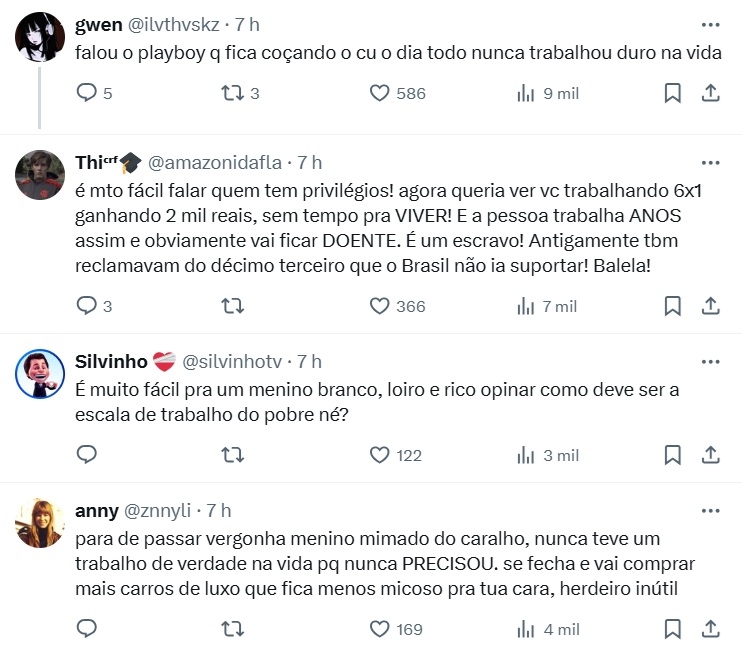Open more options on the @amazonidafla tweet
The width and height of the screenshot is (742, 654).
(x=710, y=162)
